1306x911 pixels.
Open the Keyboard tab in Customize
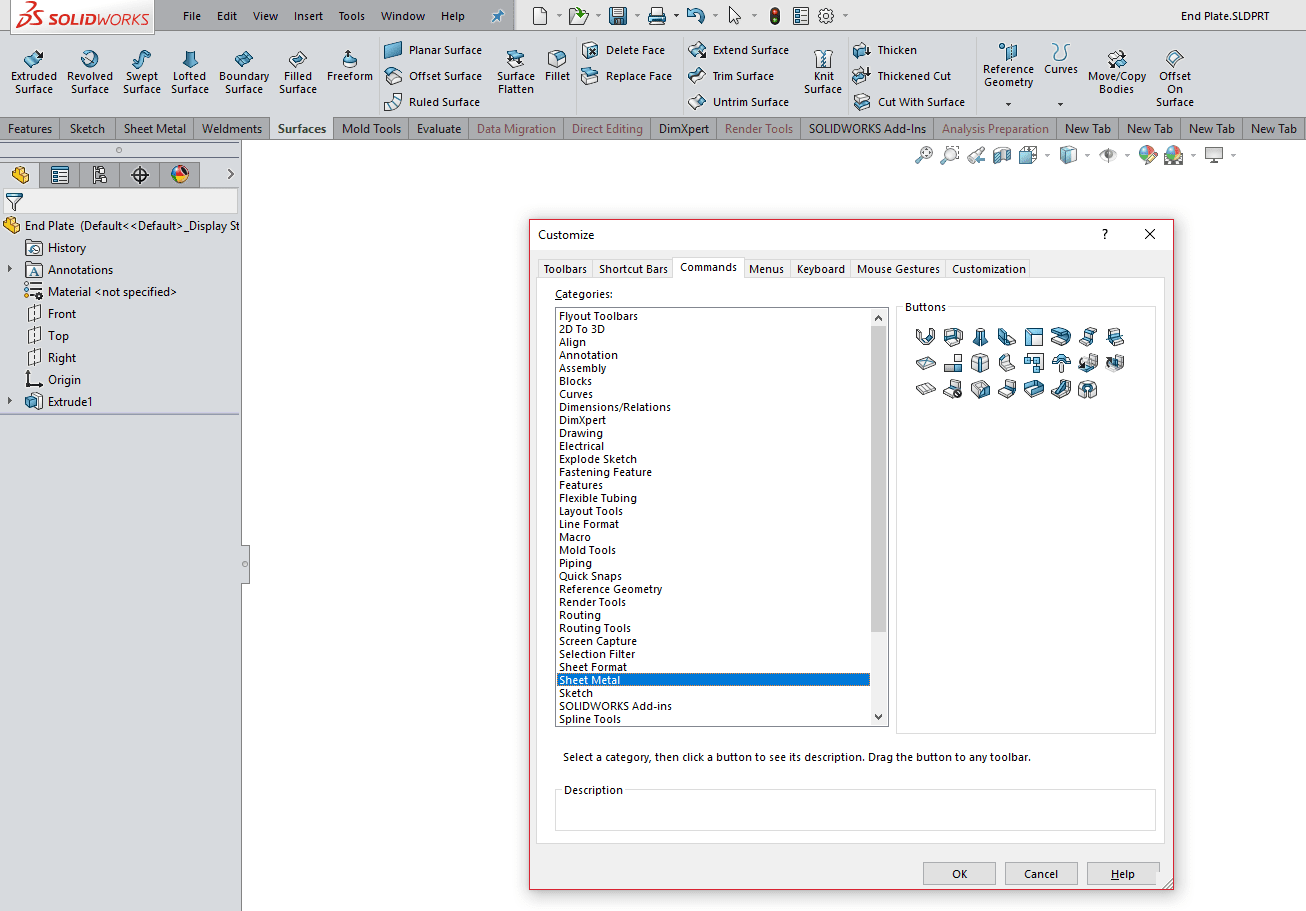[821, 269]
